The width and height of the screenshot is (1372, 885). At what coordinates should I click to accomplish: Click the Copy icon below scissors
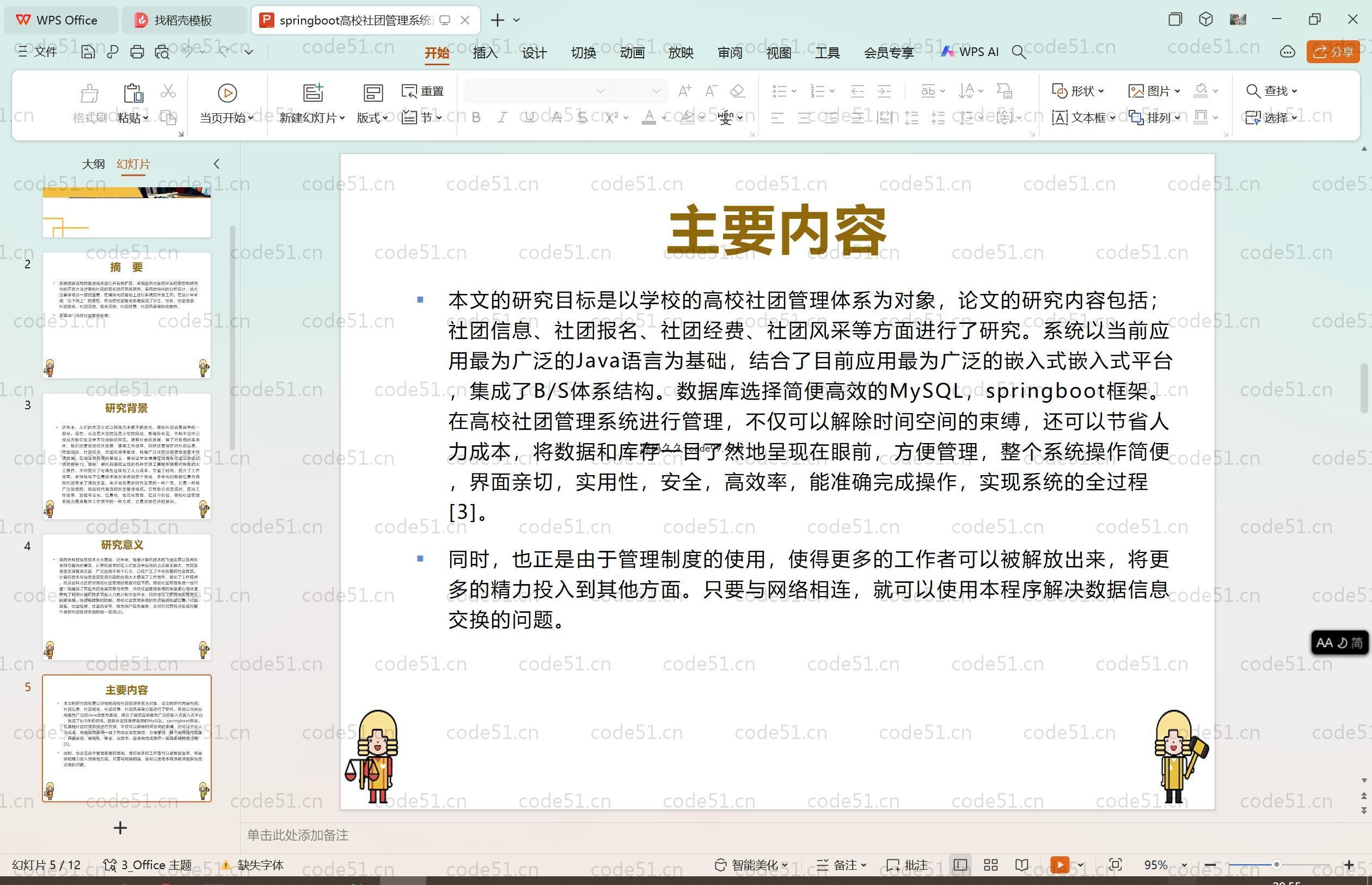(168, 118)
